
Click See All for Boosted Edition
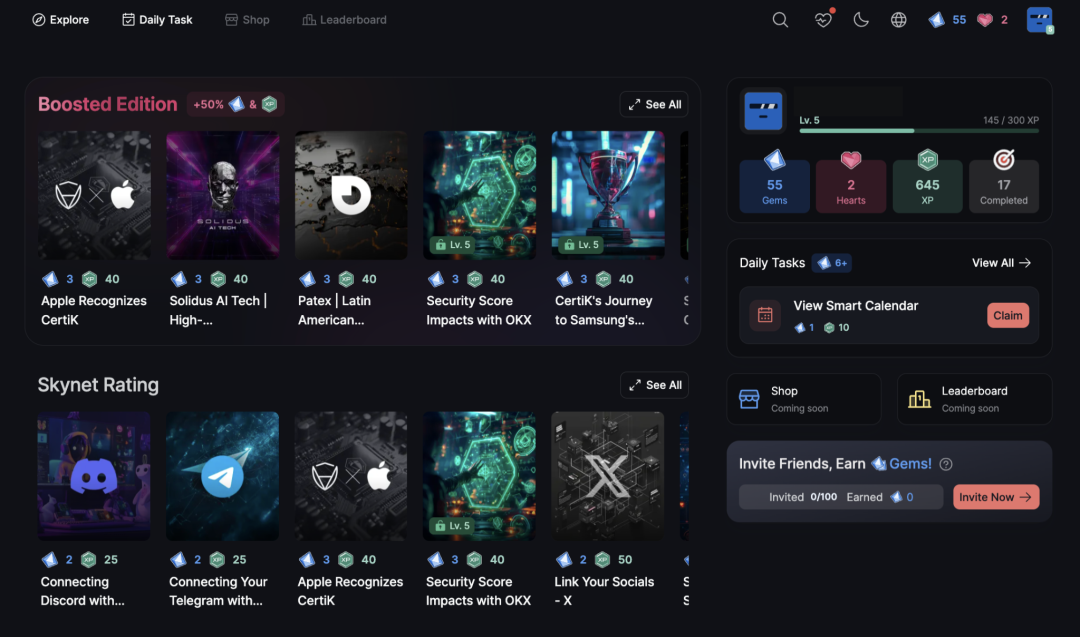pos(654,105)
